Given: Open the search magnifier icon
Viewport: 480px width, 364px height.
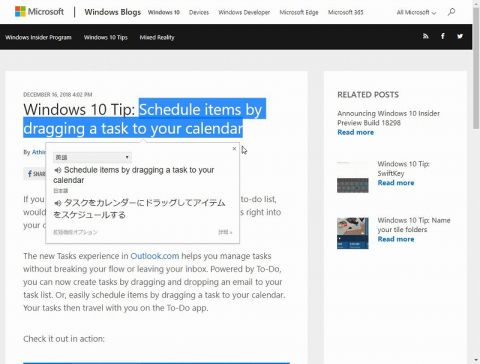Looking at the screenshot, I should point(451,12).
